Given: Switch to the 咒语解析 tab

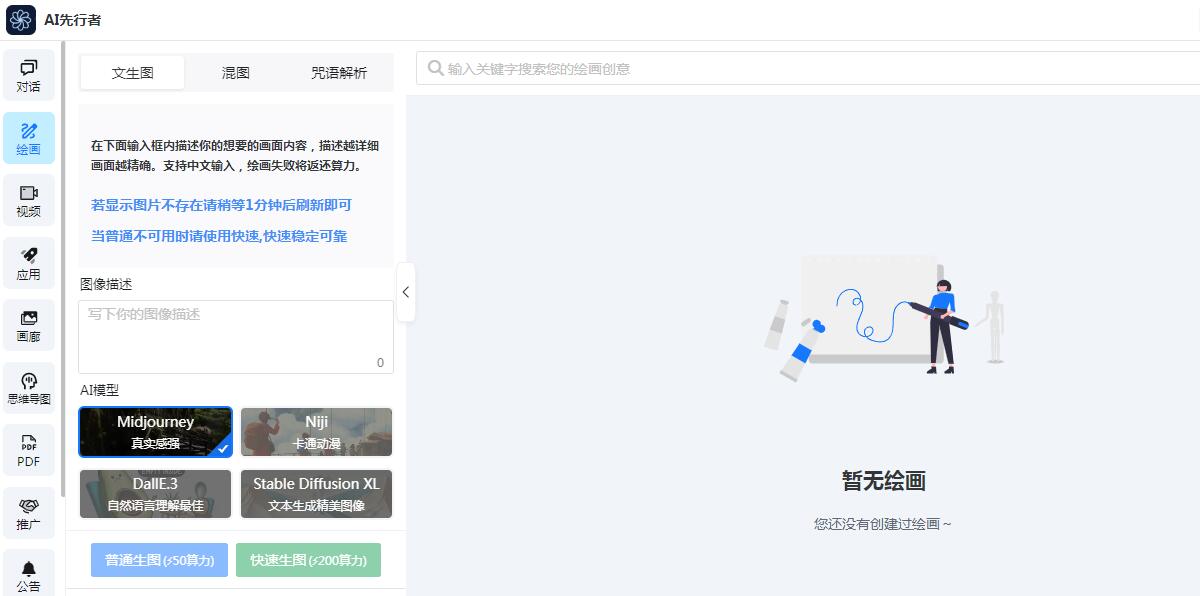Looking at the screenshot, I should coord(339,73).
